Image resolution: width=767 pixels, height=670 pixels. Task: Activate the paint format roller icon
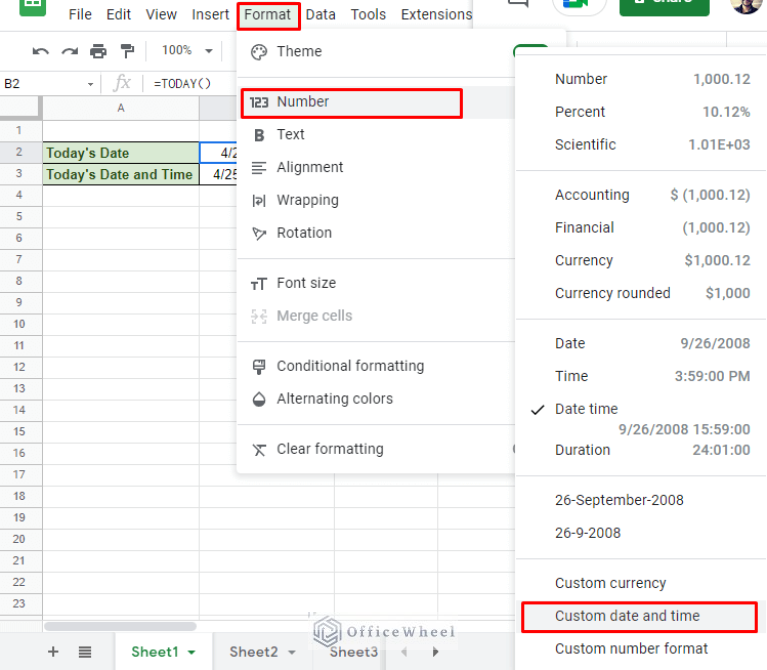coord(127,51)
